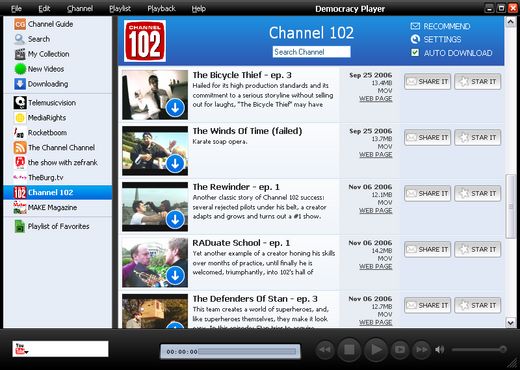Open the Playback menu
This screenshot has height=370, width=520.
coord(161,9)
